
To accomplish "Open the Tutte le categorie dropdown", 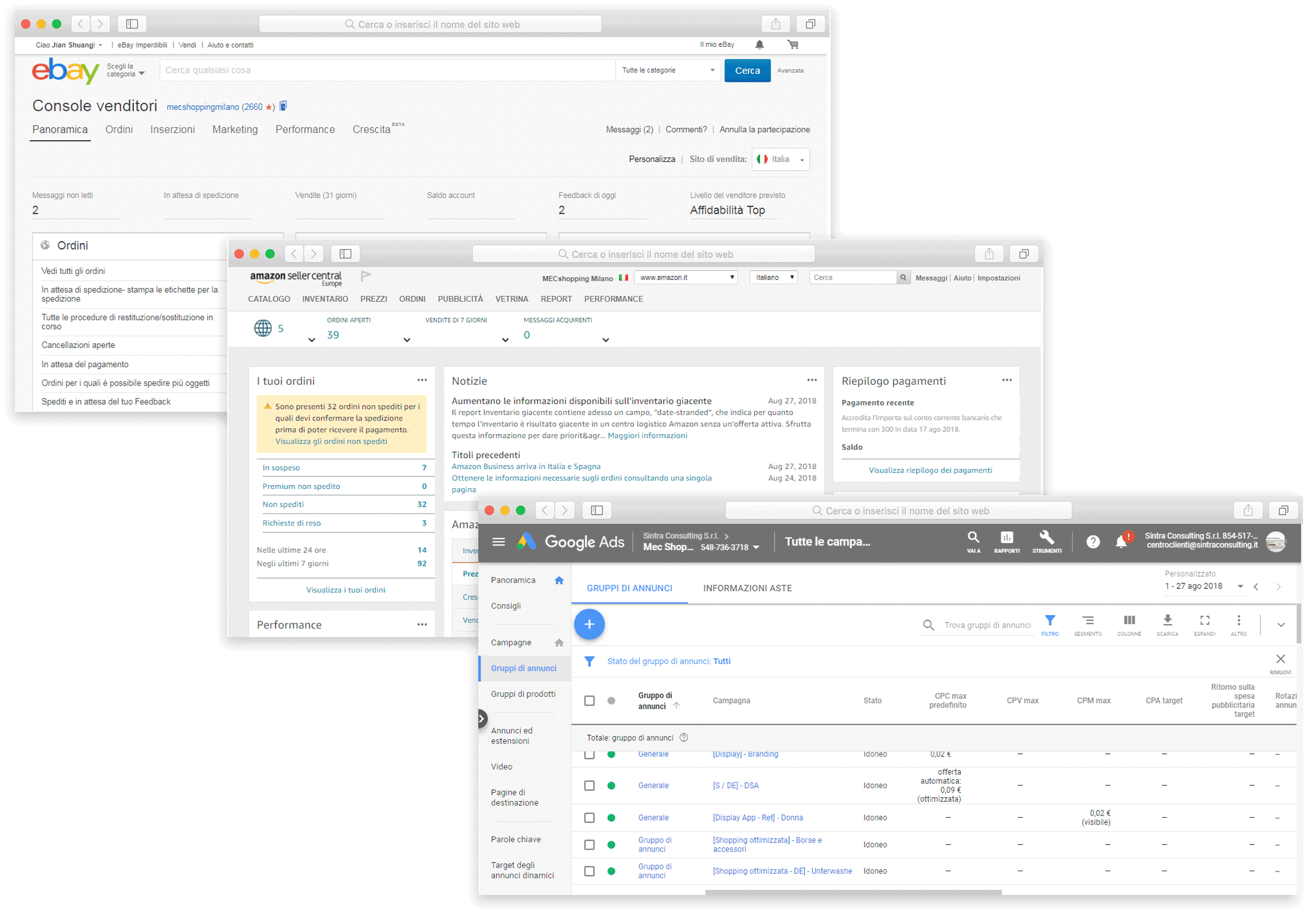I will click(x=668, y=70).
